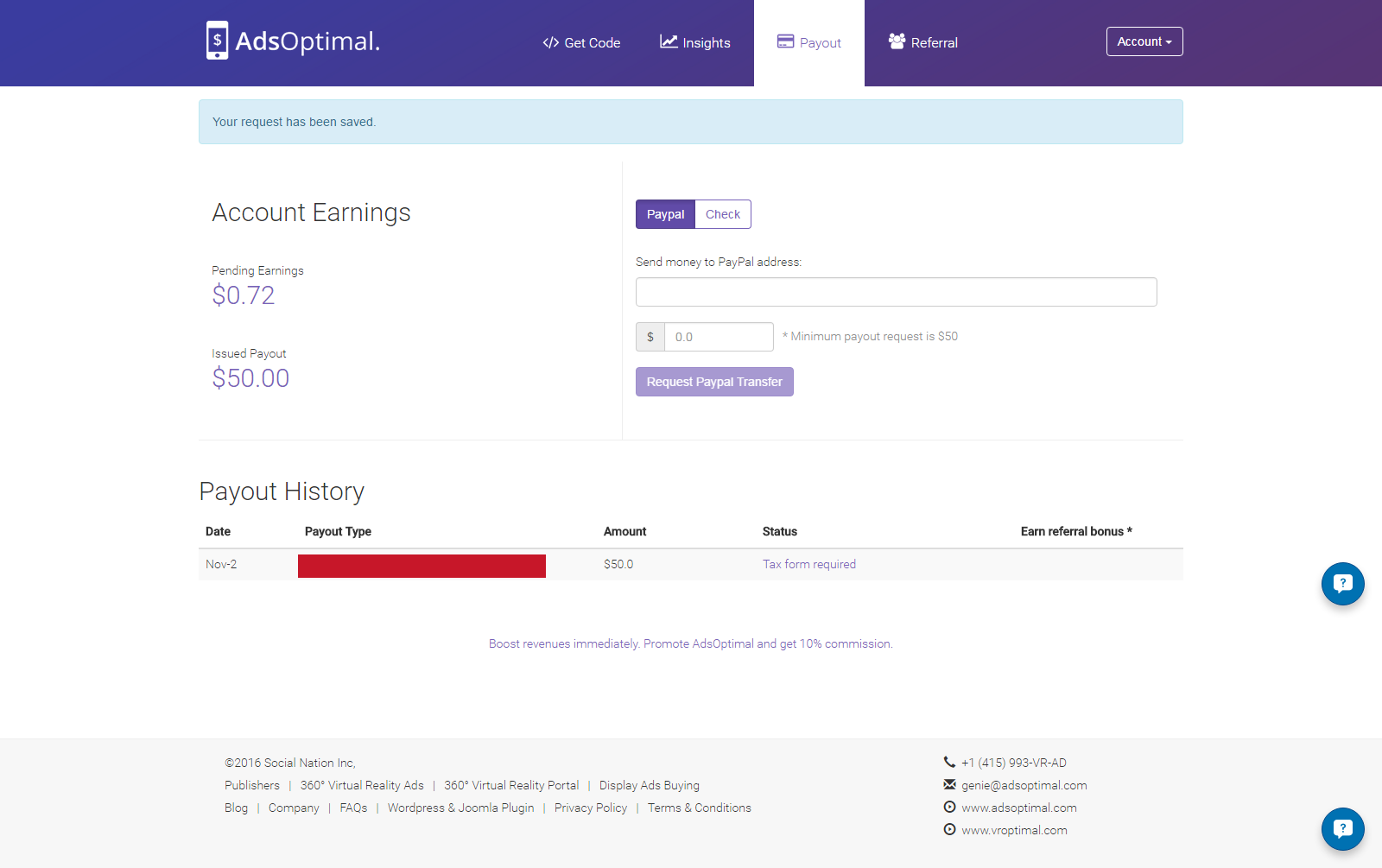1382x868 pixels.
Task: Click the $0.72 pending earnings value
Action: click(x=244, y=295)
